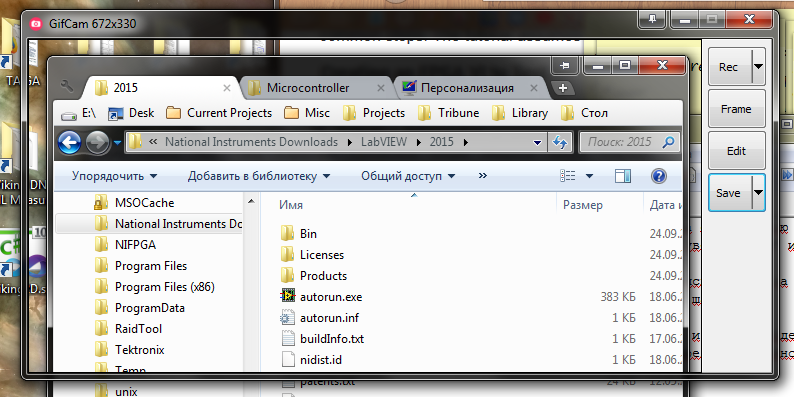Image resolution: width=794 pixels, height=397 pixels.
Task: Switch to the 2015 tab
Action: coord(160,88)
